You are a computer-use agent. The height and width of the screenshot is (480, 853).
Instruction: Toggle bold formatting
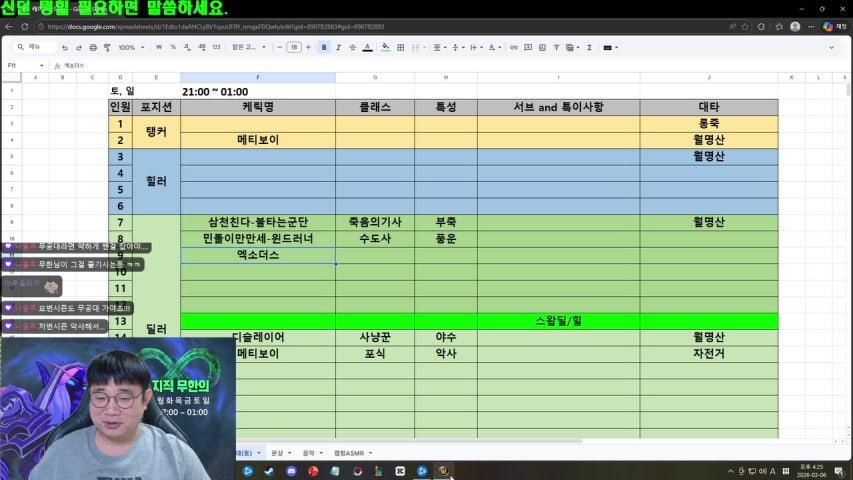pos(324,47)
